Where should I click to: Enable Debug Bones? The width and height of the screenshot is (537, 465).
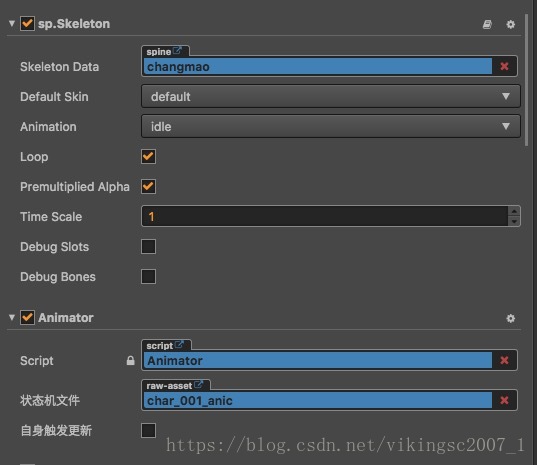148,277
